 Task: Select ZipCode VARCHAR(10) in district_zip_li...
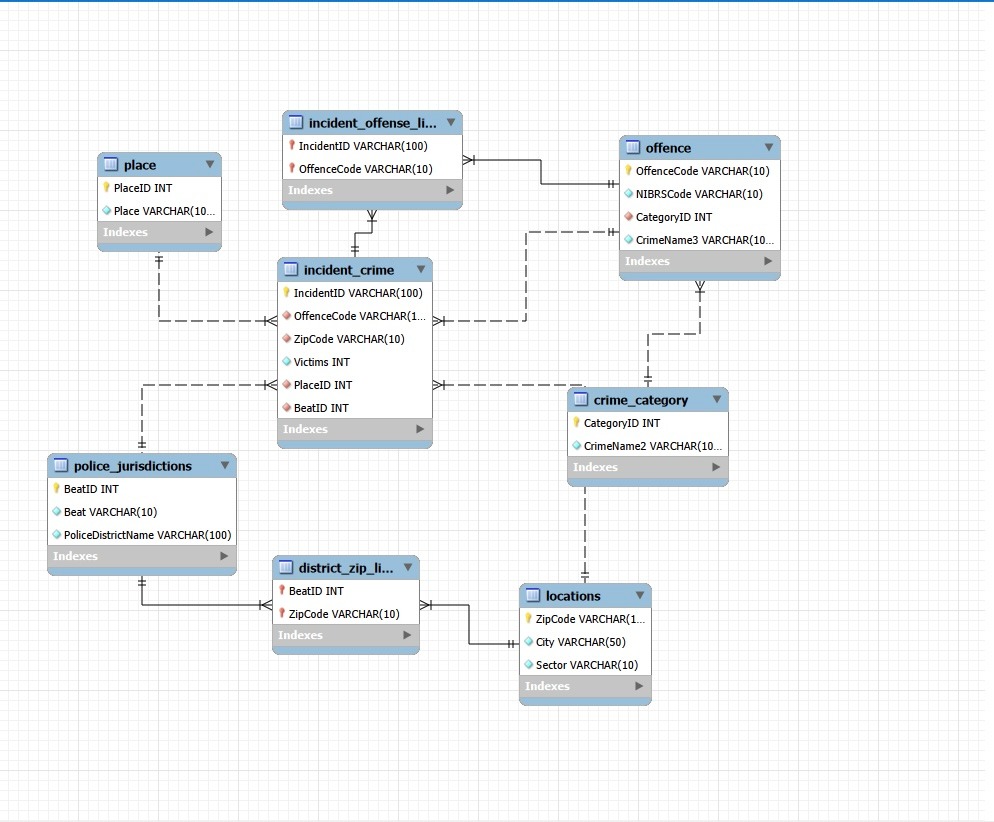(x=346, y=613)
